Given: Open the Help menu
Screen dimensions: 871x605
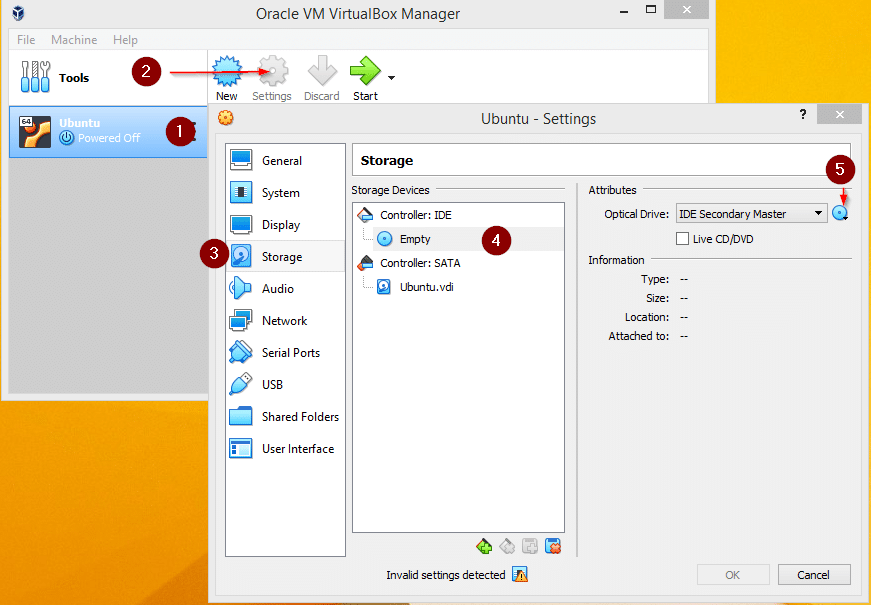Looking at the screenshot, I should tap(125, 40).
